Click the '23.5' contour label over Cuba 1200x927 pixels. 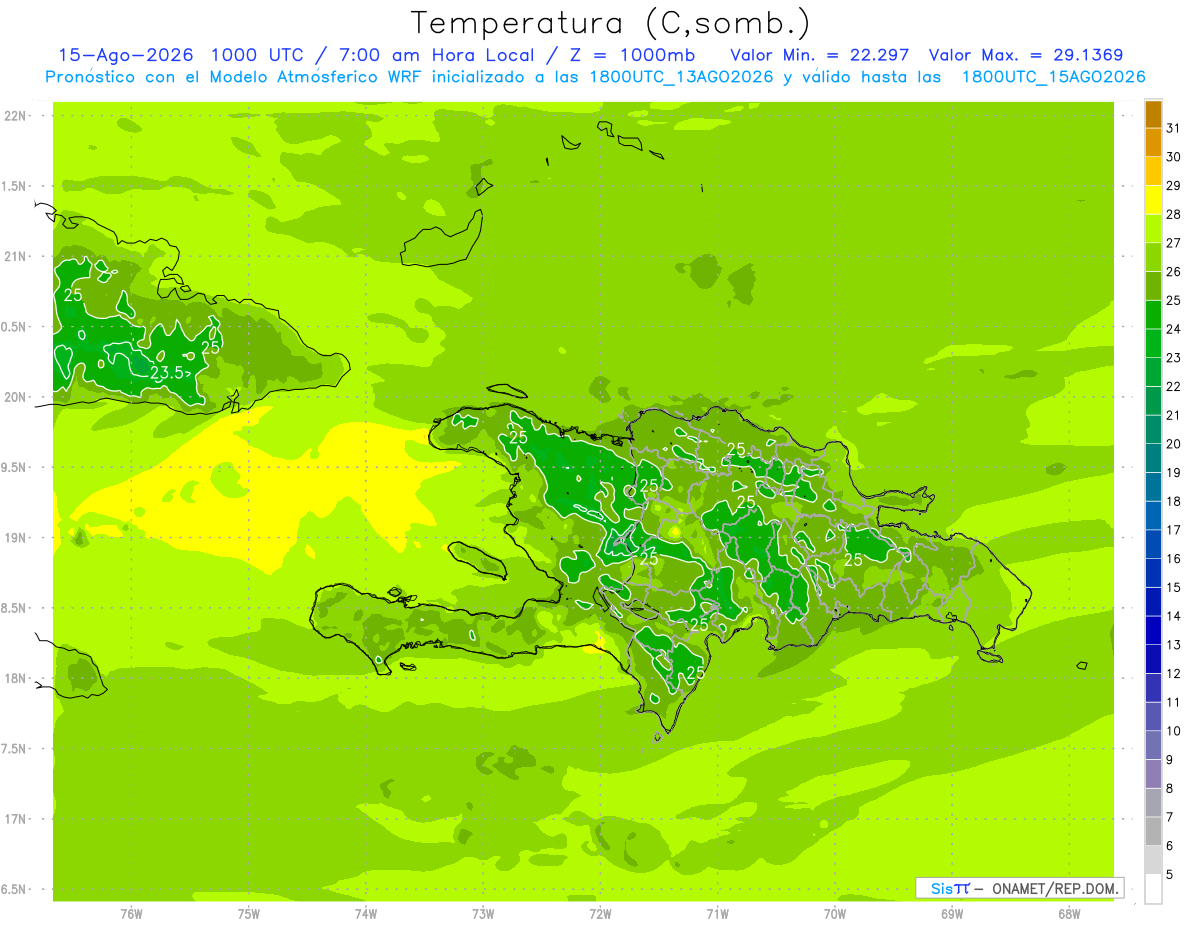point(168,373)
